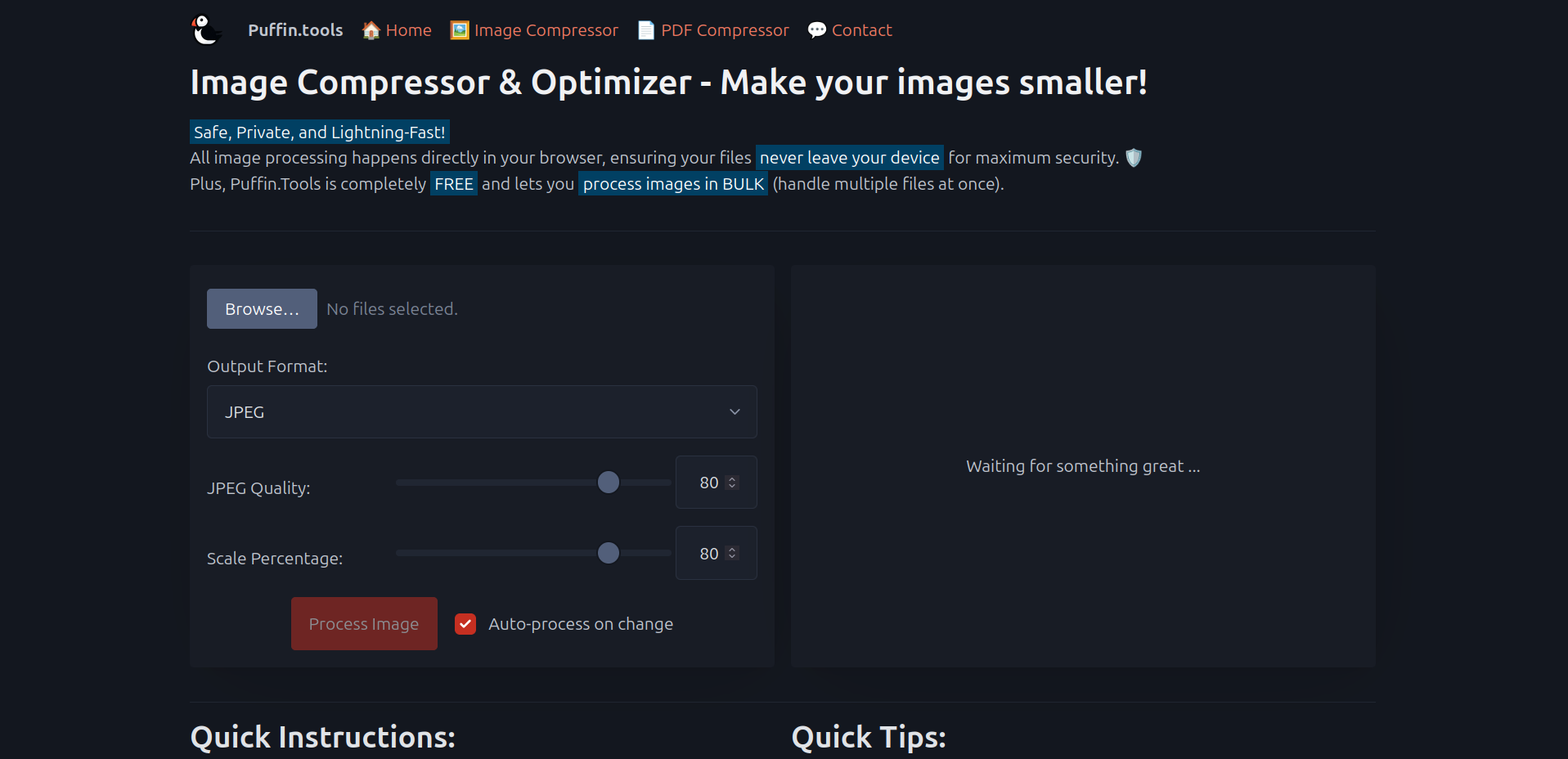Click the JPEG Quality slider handle
The height and width of the screenshot is (759, 1568).
[x=608, y=483]
